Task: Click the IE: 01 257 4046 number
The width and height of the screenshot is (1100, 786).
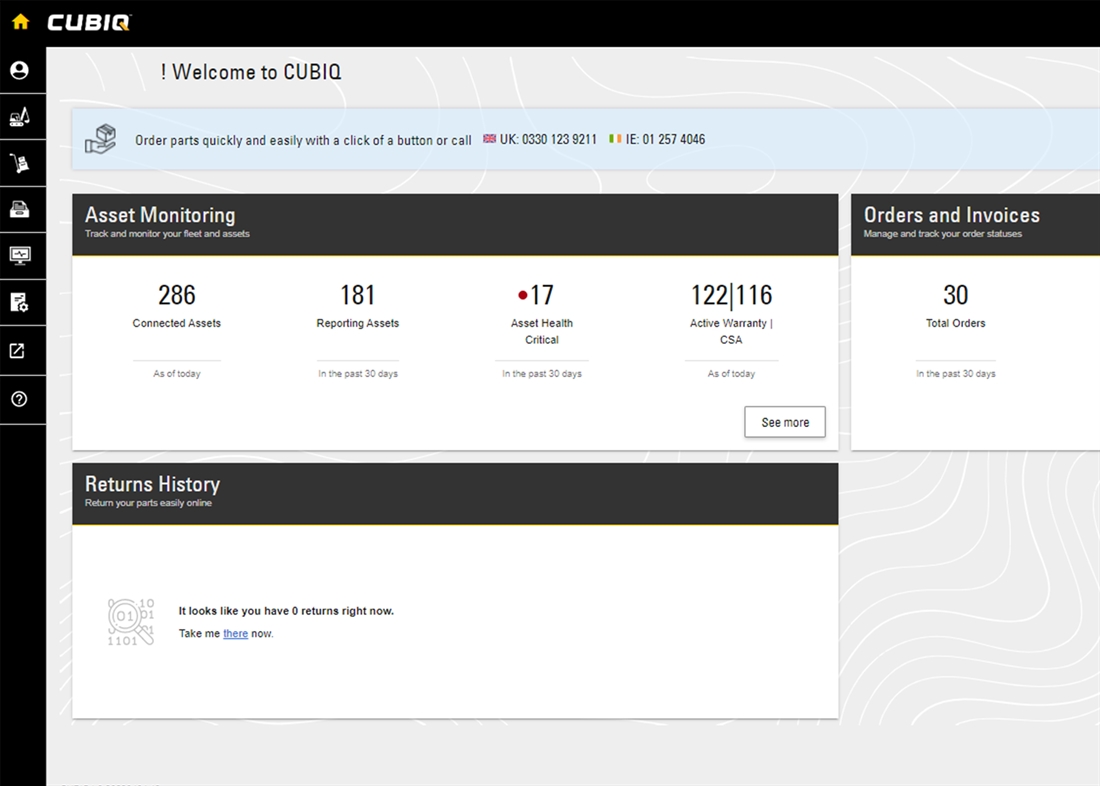Action: pos(665,139)
